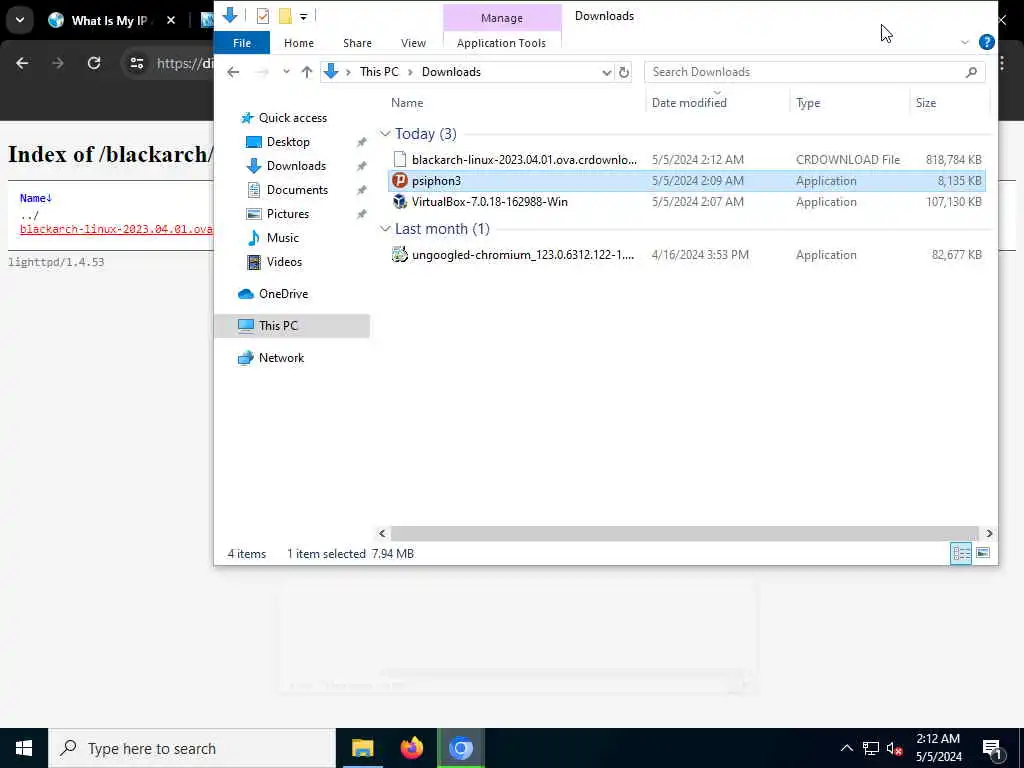Viewport: 1024px width, 768px height.
Task: Open the Windows Start menu
Action: [24, 748]
